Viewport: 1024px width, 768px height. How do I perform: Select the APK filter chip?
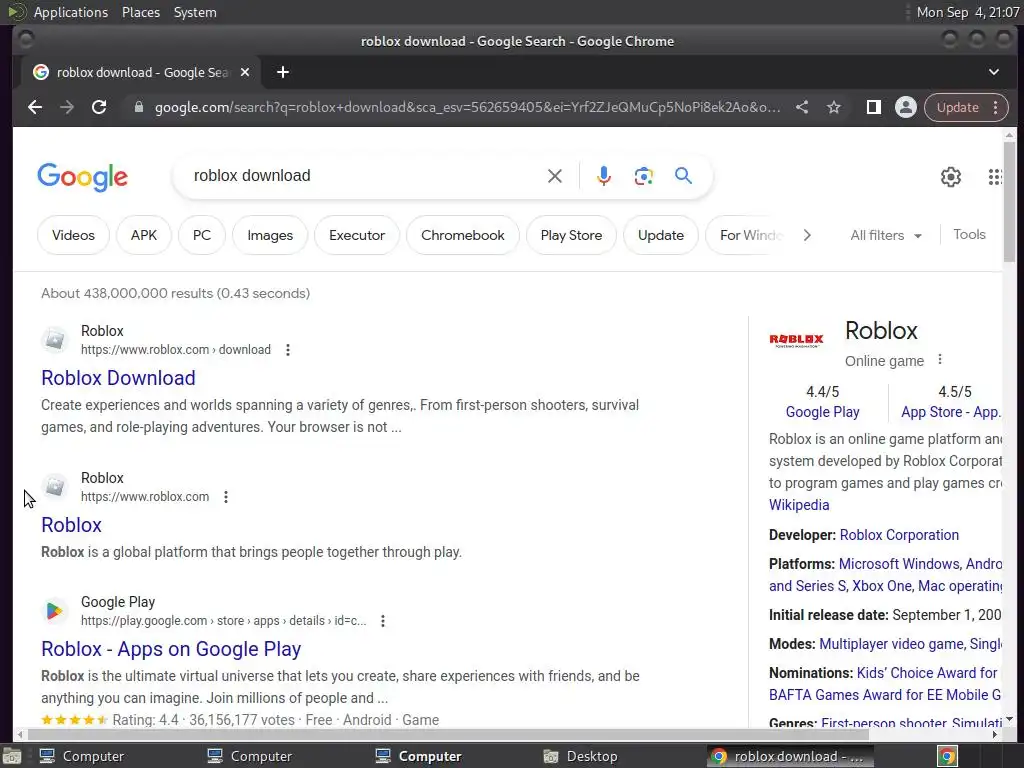144,235
